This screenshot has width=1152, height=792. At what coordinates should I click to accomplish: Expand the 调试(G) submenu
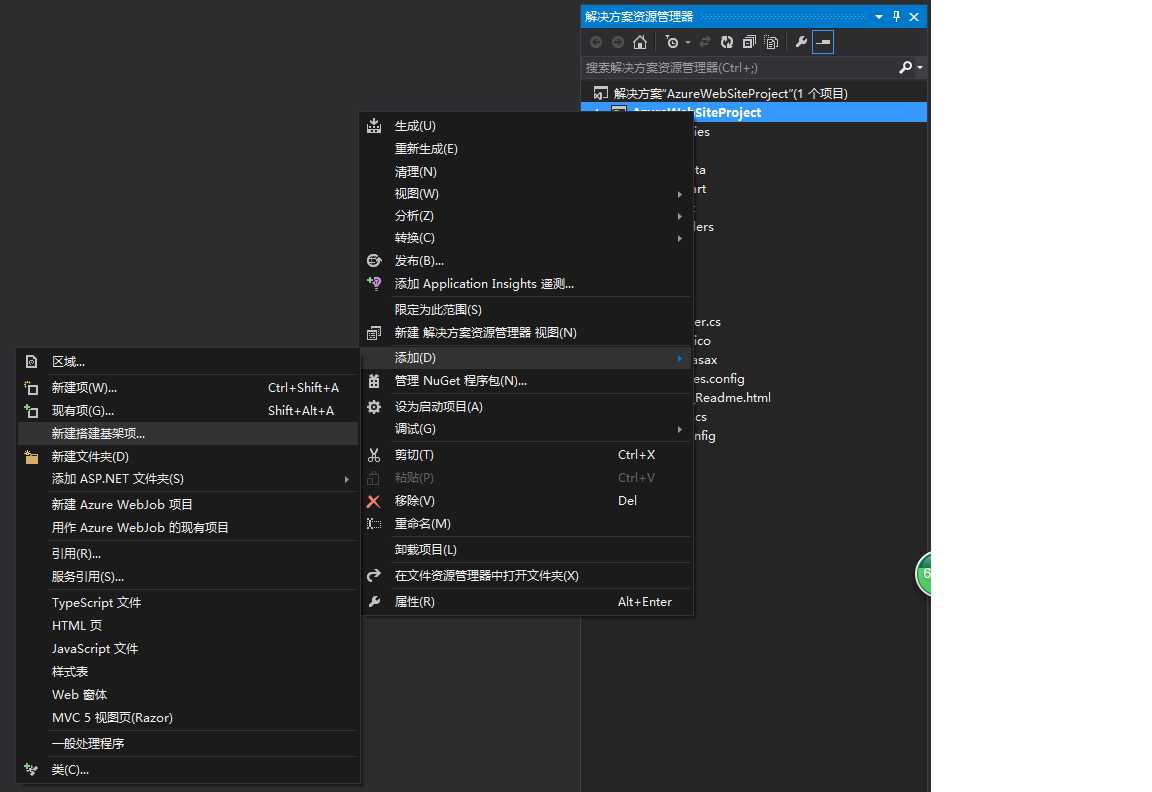pos(528,428)
